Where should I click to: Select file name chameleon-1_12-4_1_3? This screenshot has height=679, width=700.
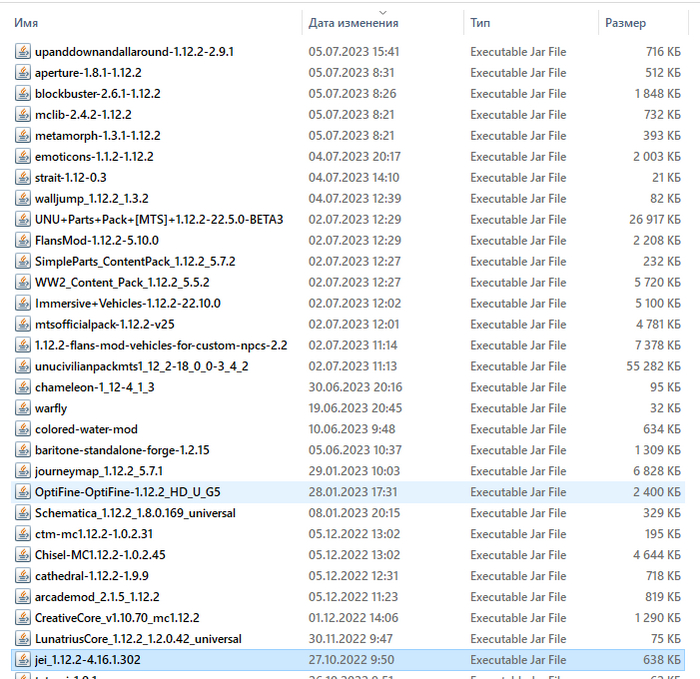point(95,387)
